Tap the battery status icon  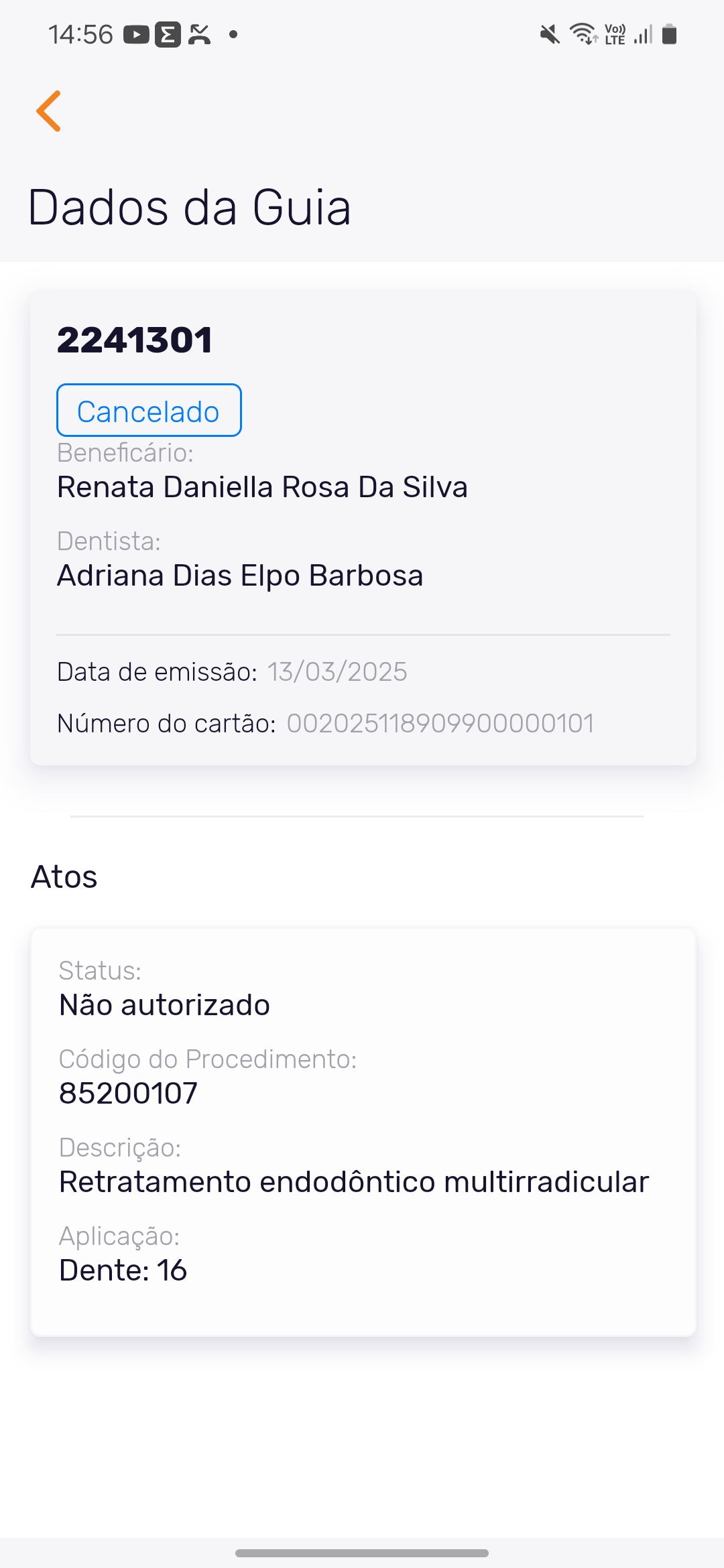[x=669, y=34]
